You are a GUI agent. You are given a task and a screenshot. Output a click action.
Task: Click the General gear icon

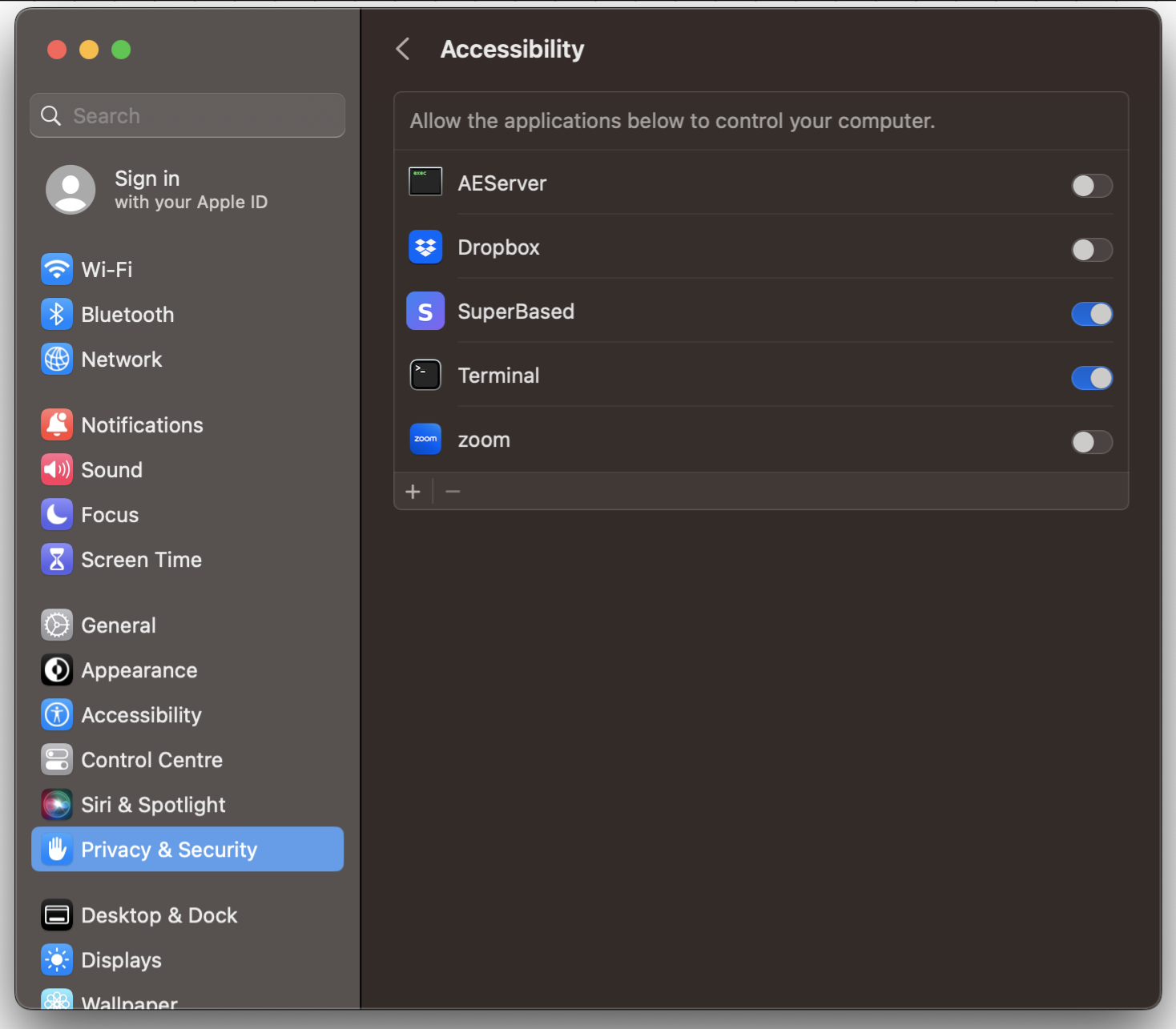pos(57,625)
